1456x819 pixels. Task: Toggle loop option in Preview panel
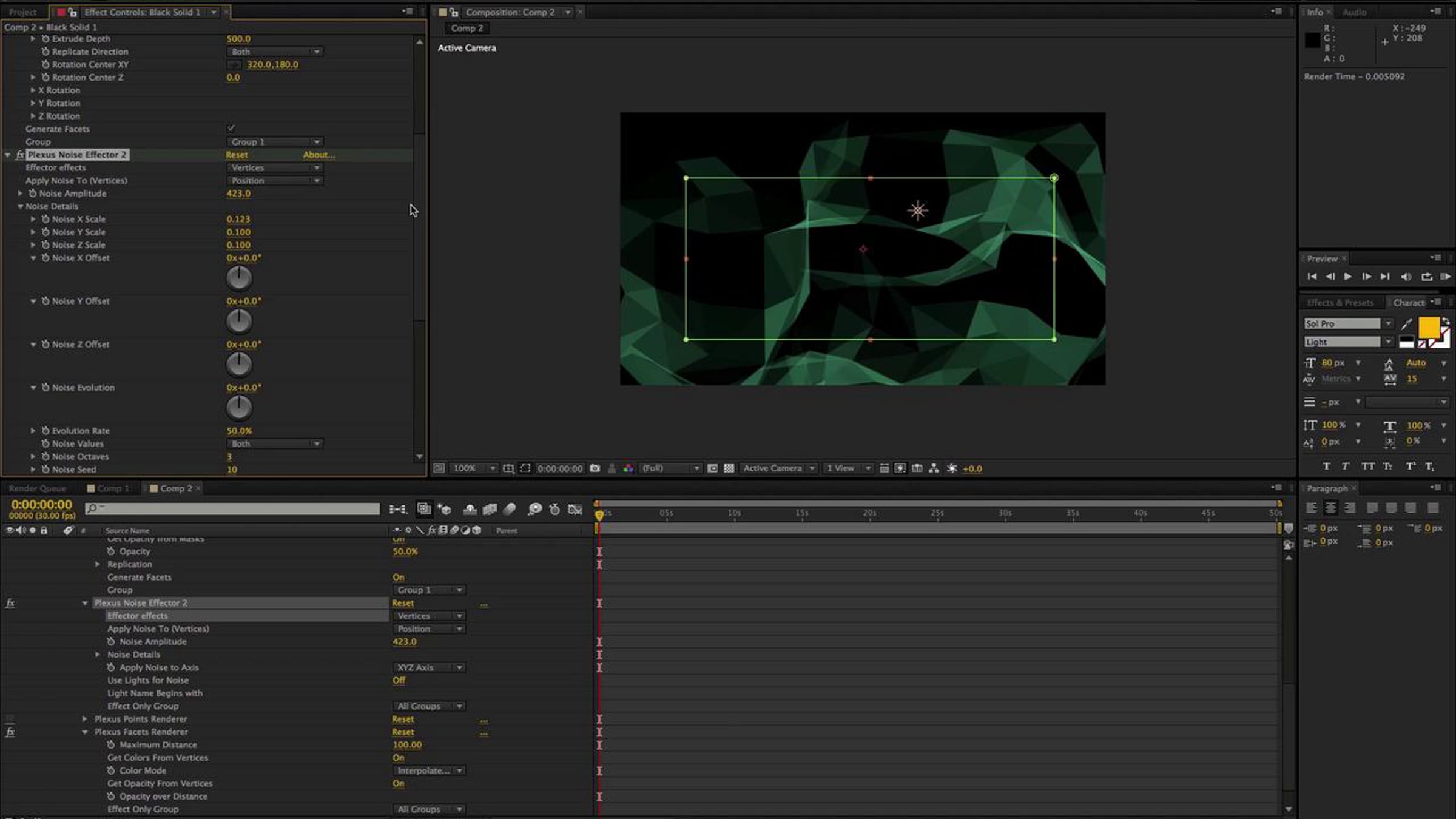point(1427,277)
